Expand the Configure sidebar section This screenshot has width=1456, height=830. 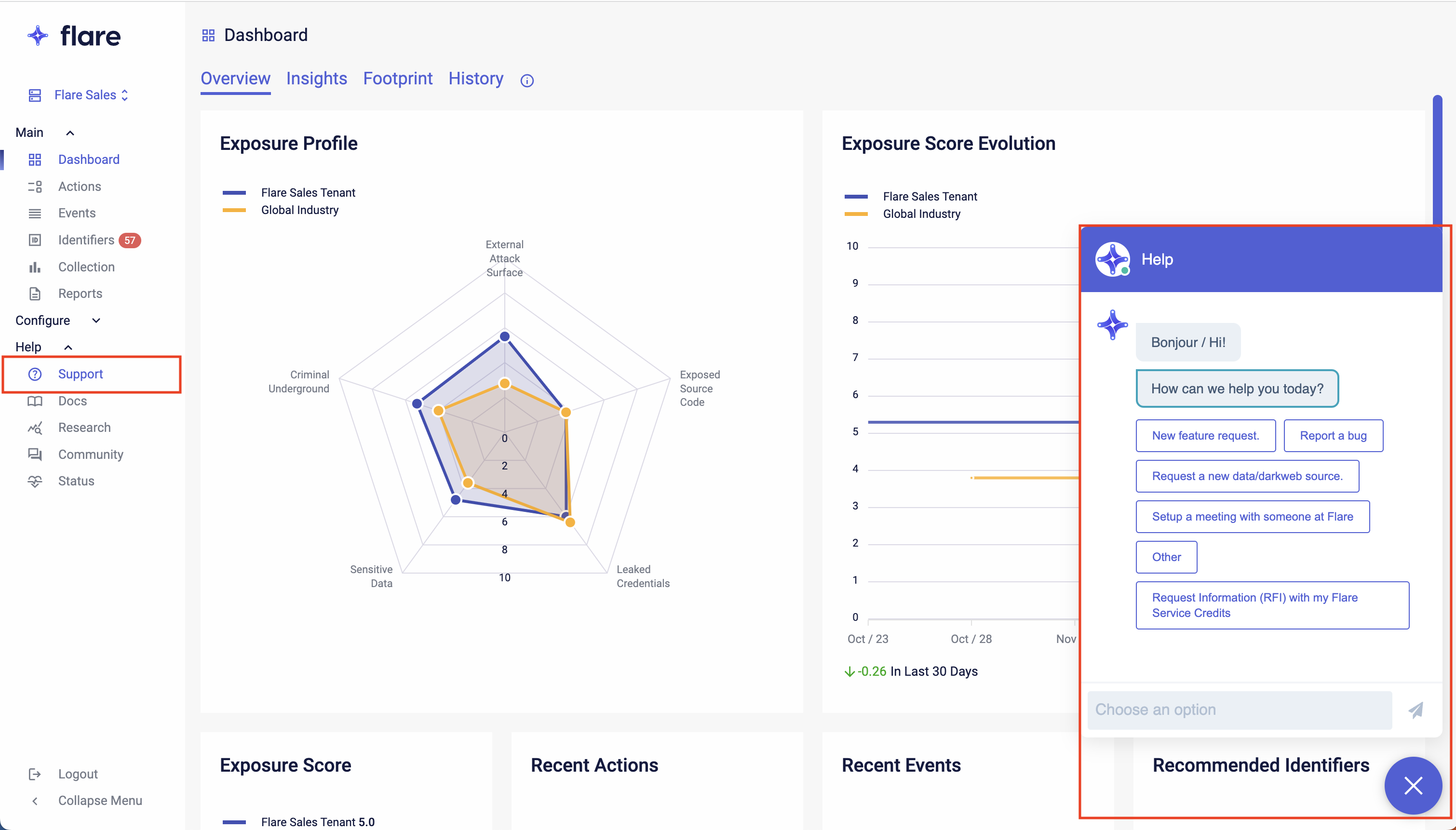pyautogui.click(x=96, y=321)
